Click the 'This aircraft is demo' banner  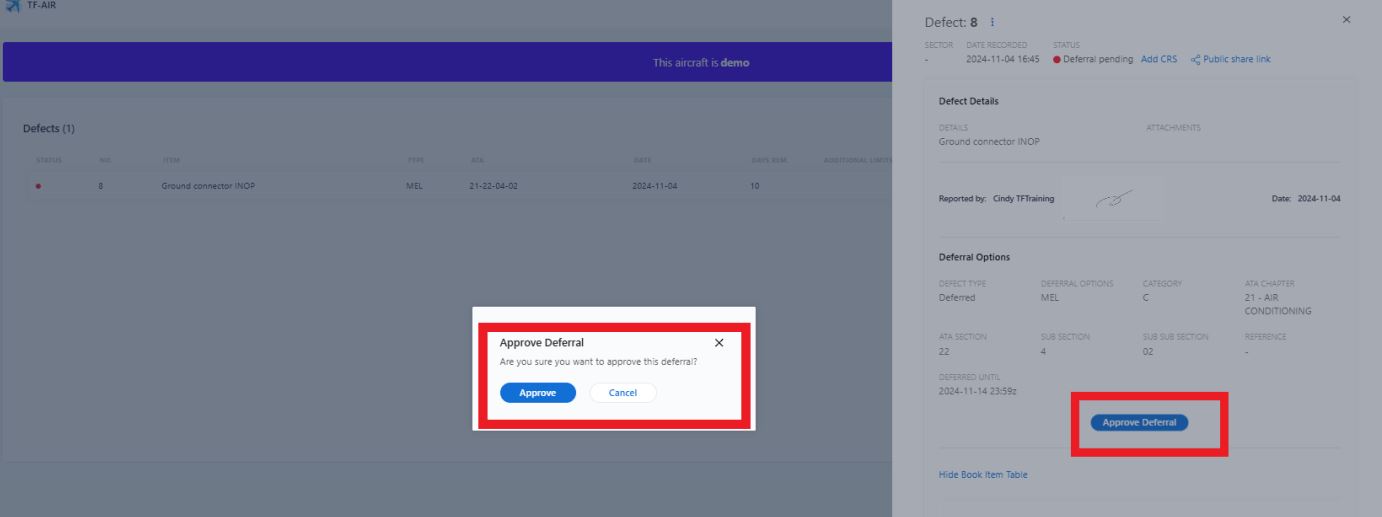(x=700, y=63)
